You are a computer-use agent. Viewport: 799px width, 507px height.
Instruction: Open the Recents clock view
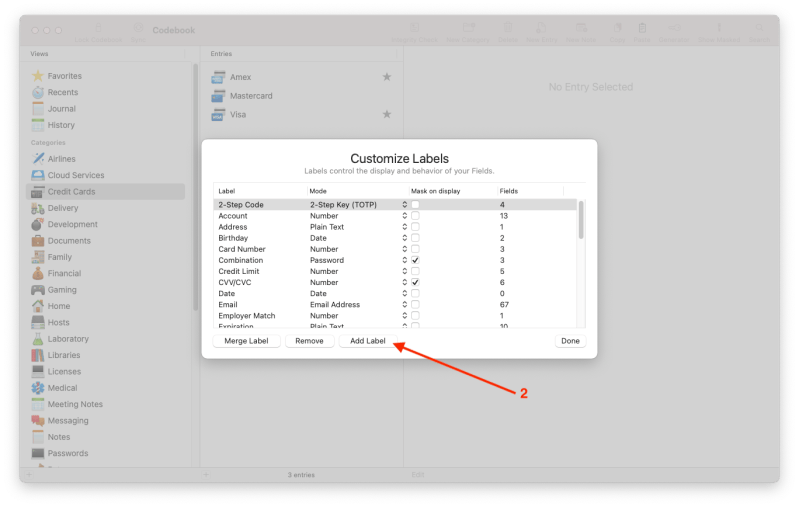(38, 92)
